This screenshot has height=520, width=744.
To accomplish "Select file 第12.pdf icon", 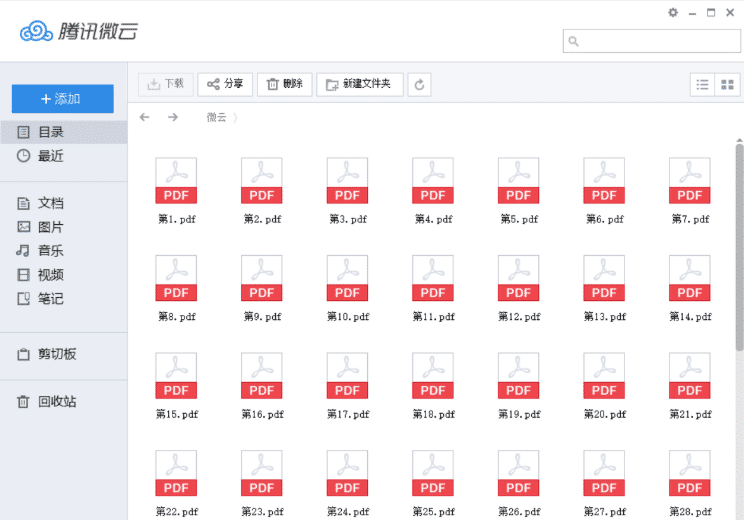I will click(519, 278).
